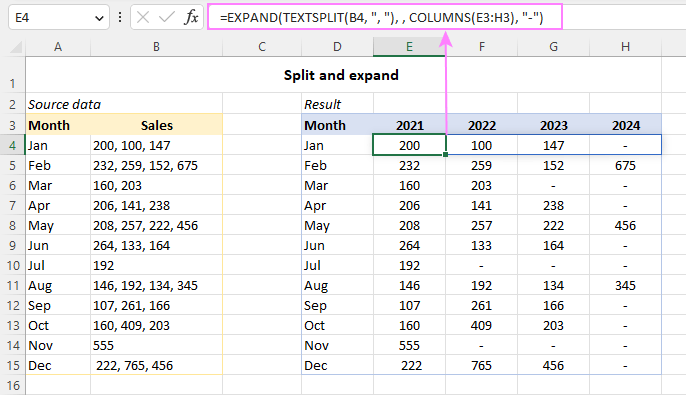
Task: Click cell with '200, 100, 147'
Action: 157,146
